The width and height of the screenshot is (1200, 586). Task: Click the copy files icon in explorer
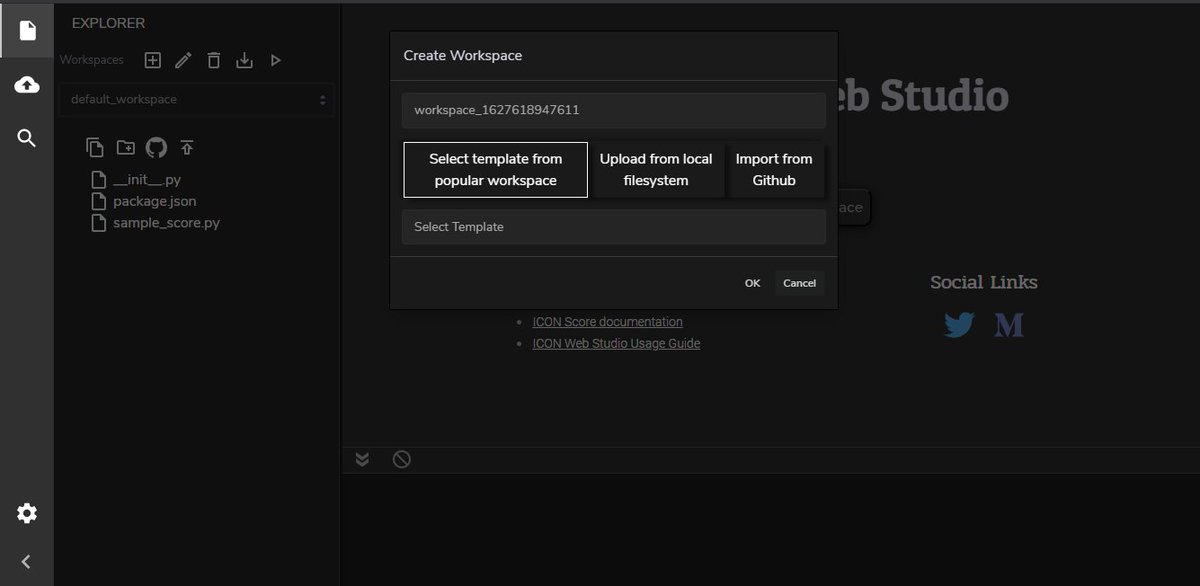(95, 148)
